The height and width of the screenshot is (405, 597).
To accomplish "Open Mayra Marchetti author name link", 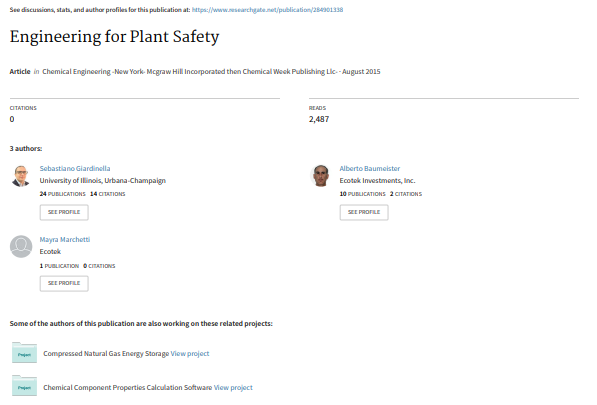I will point(65,239).
